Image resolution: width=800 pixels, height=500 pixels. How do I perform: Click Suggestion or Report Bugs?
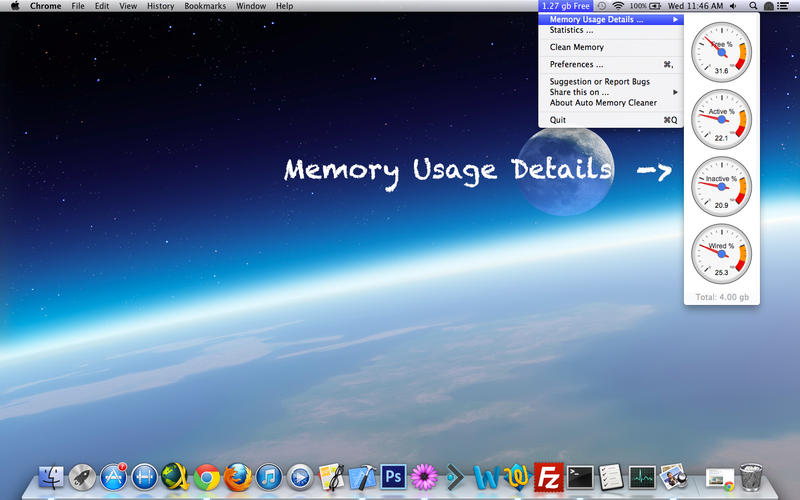(x=611, y=82)
